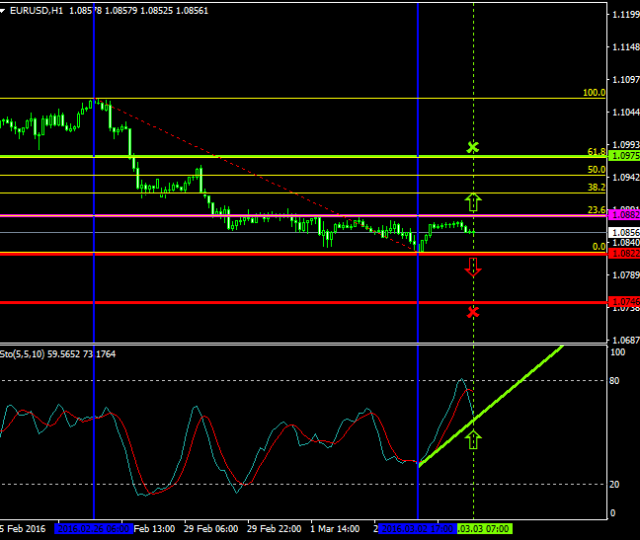Image resolution: width=640 pixels, height=540 pixels.
Task: Click the red 1.0822 price tag
Action: [x=624, y=253]
